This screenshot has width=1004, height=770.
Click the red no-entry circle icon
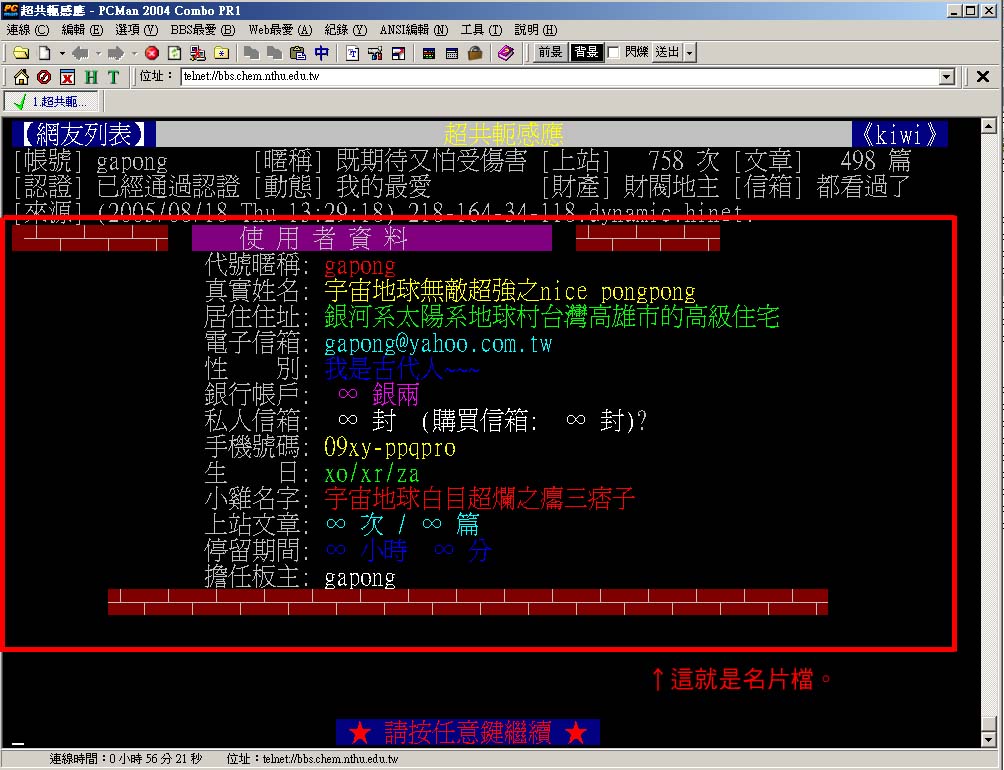pos(44,77)
